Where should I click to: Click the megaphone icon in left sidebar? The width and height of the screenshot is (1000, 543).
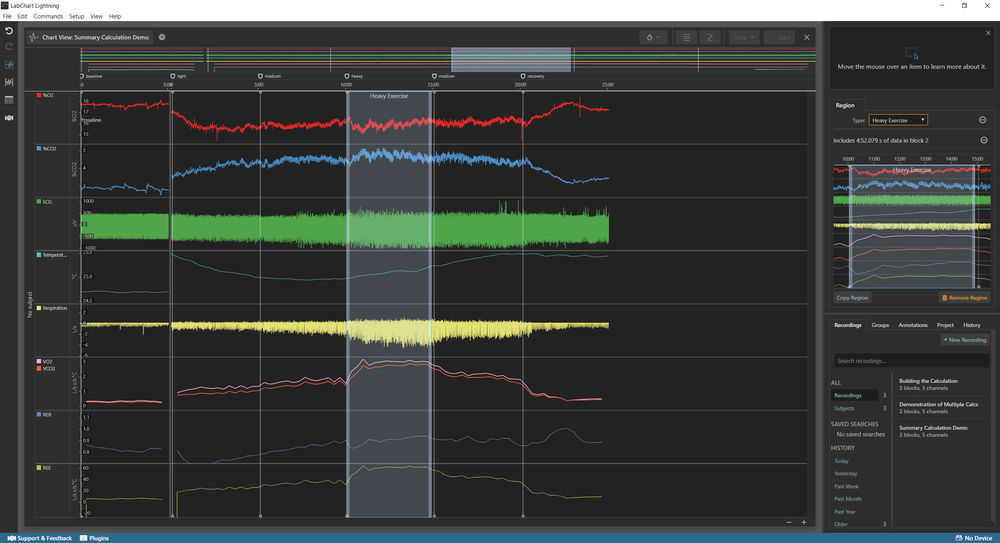9,117
